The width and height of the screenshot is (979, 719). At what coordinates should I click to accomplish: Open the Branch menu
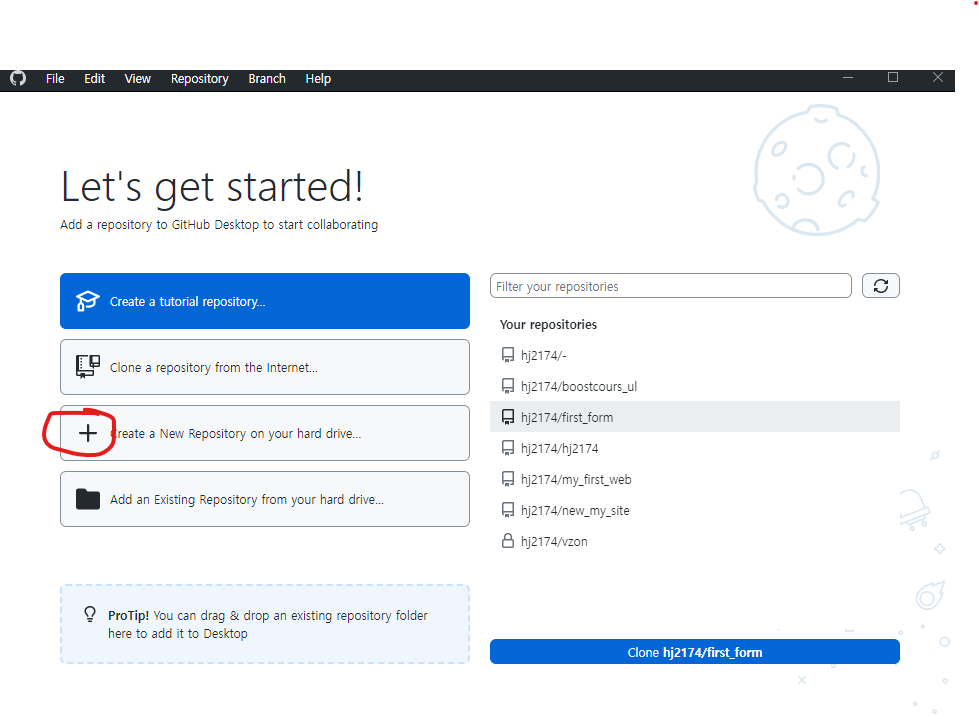(x=267, y=79)
